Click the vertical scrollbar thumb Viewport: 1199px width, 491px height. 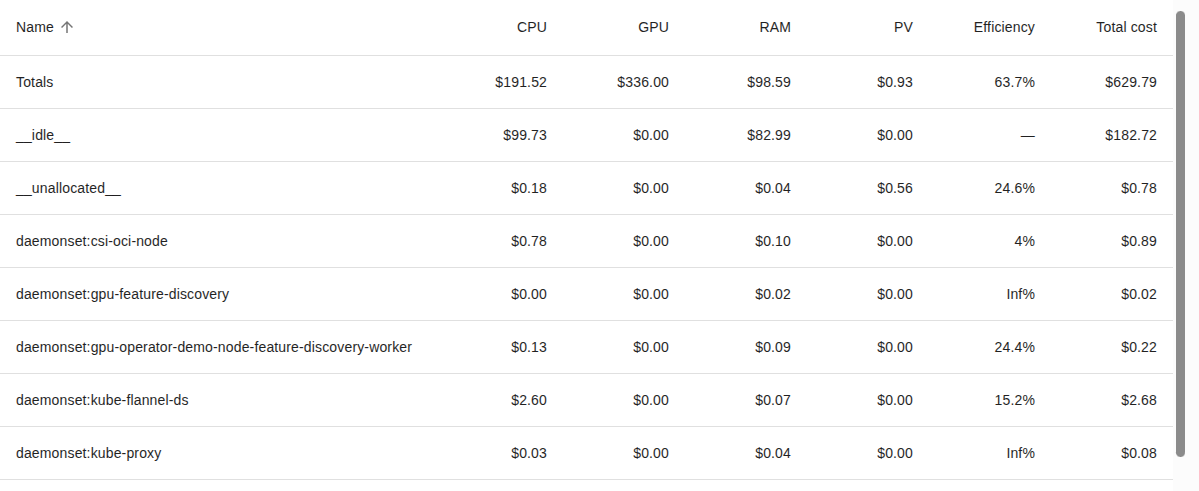tap(1183, 235)
